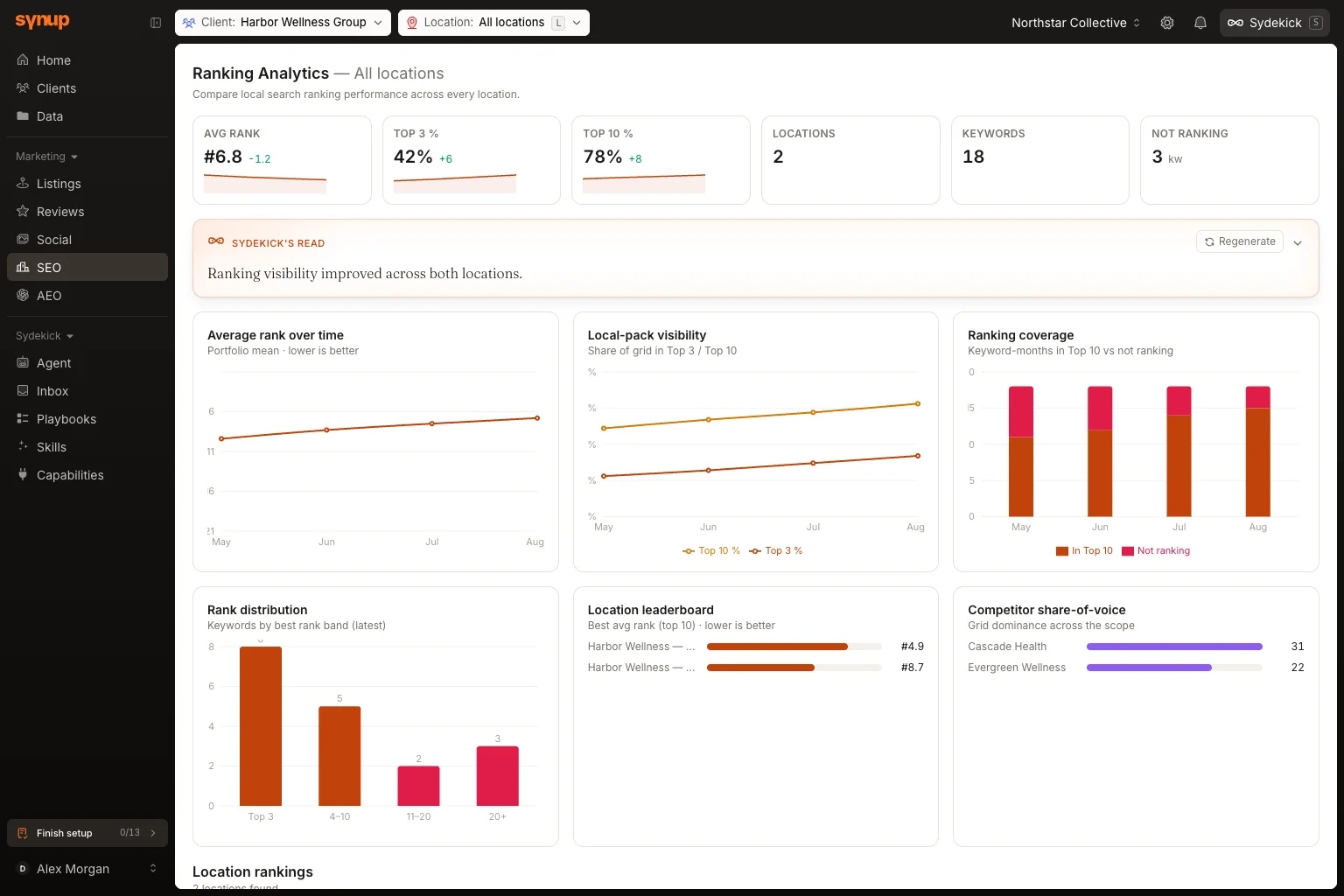This screenshot has width=1344, height=896.
Task: Click the Capabilities plug icon
Action: click(x=23, y=475)
